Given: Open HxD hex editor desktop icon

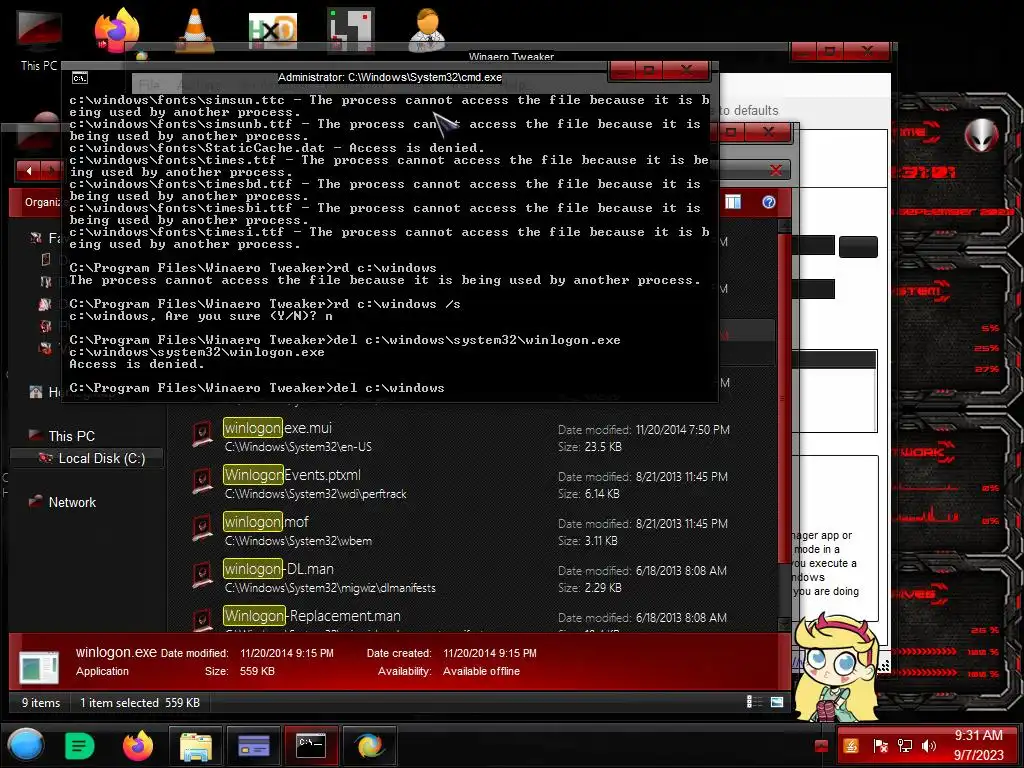Looking at the screenshot, I should click(x=273, y=30).
